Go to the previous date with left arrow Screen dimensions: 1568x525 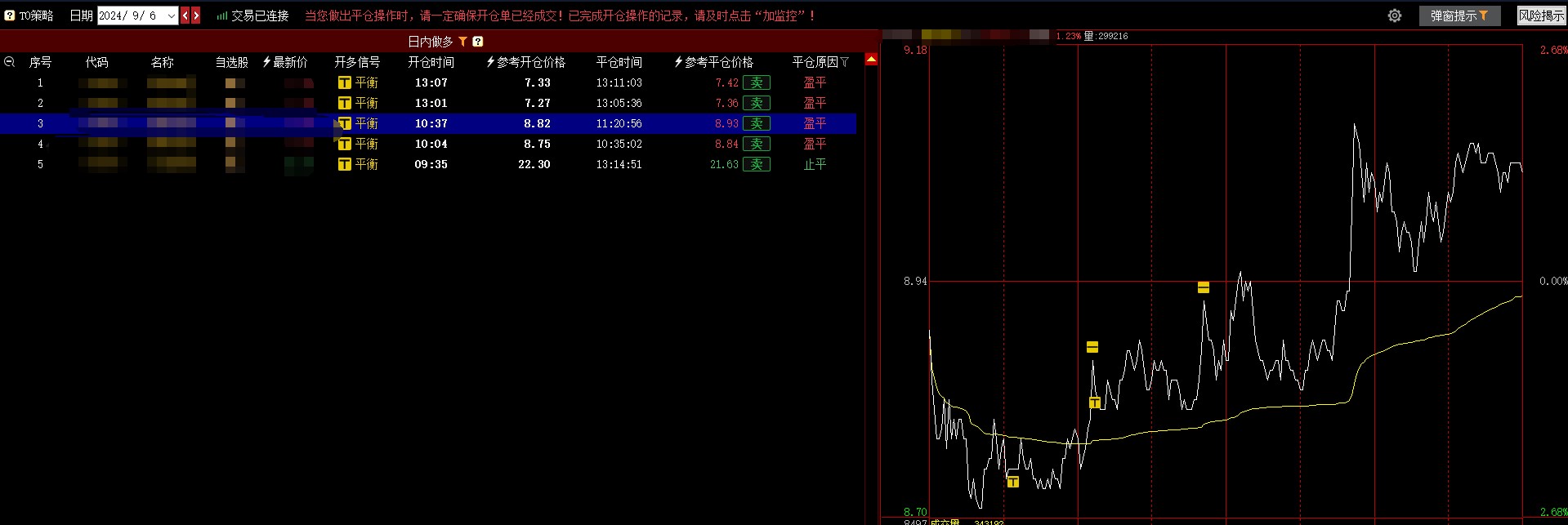click(x=185, y=16)
